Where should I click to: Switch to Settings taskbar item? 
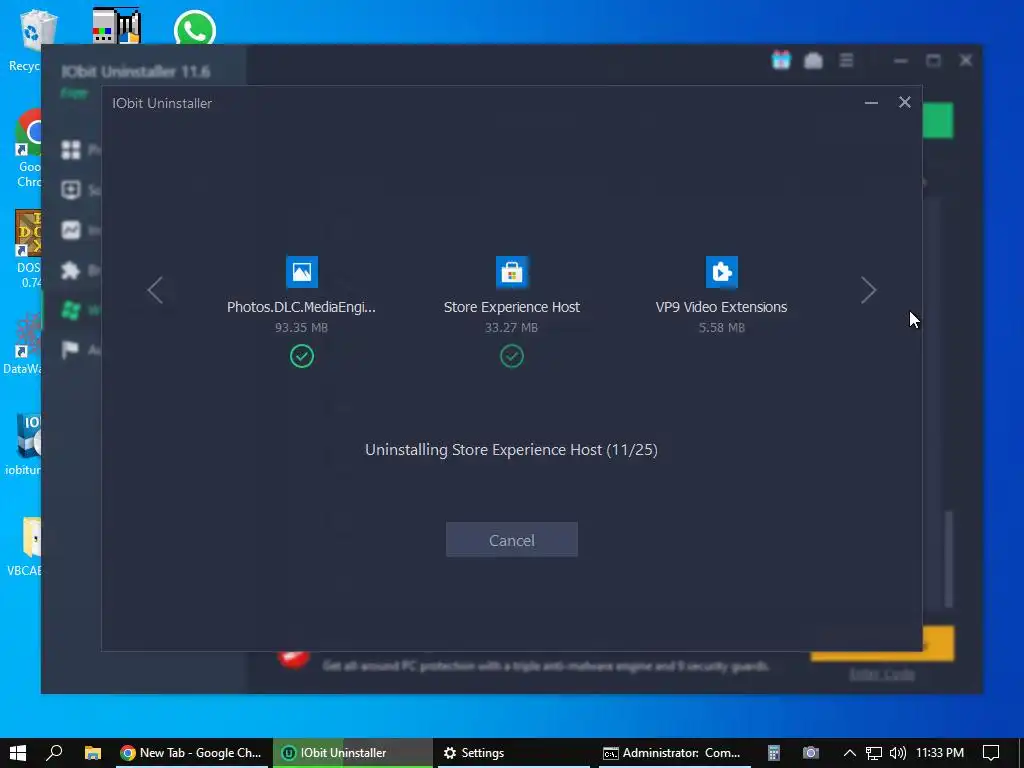click(x=514, y=753)
